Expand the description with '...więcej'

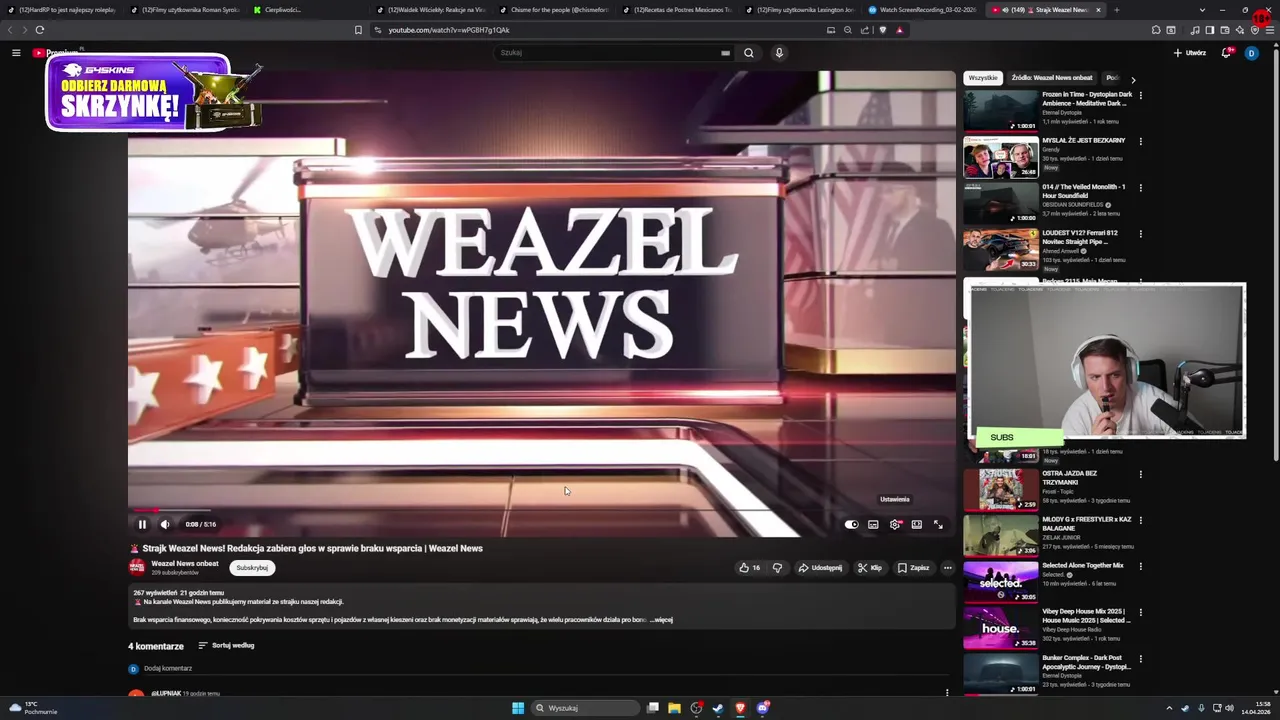[x=662, y=620]
